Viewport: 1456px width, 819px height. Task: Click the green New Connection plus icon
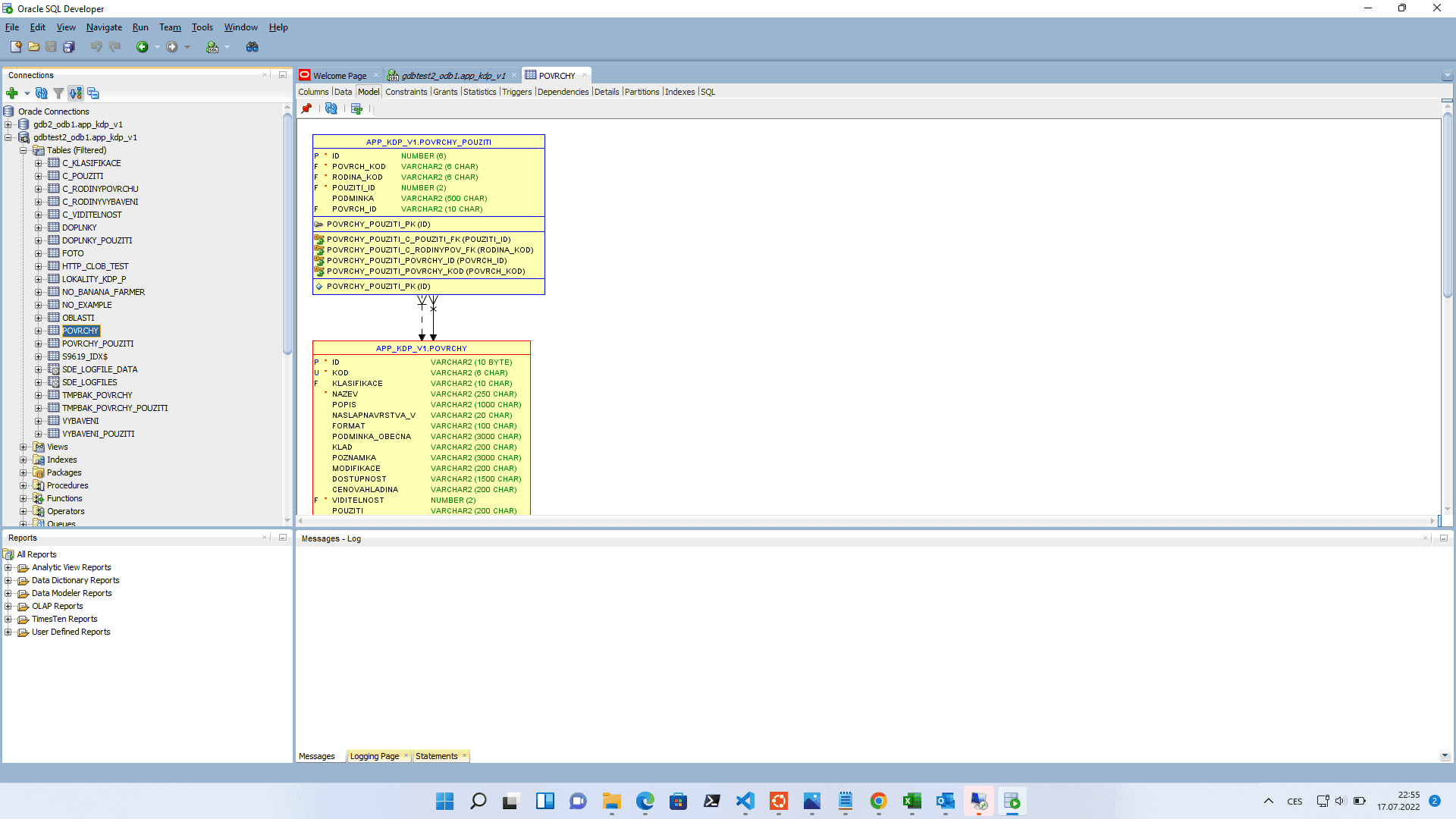coord(11,93)
